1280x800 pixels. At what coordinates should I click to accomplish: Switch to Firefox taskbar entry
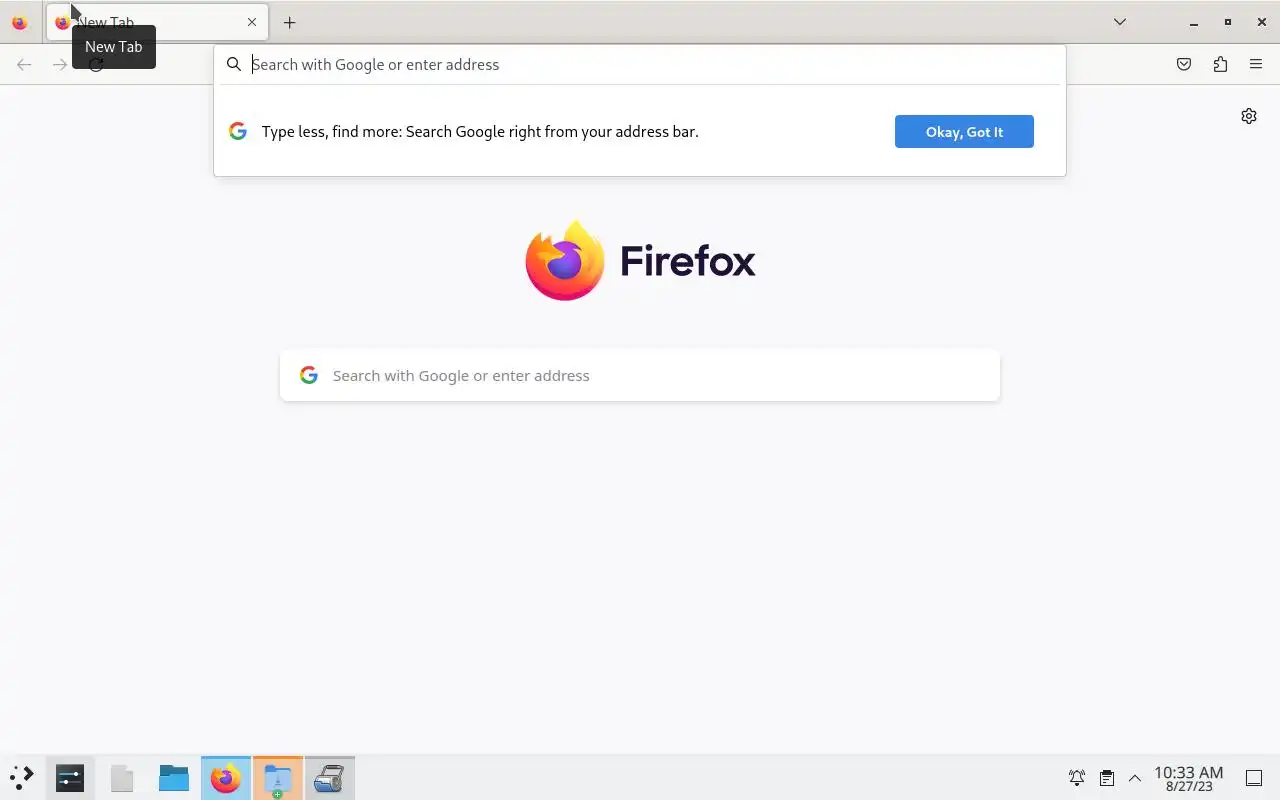(x=226, y=777)
